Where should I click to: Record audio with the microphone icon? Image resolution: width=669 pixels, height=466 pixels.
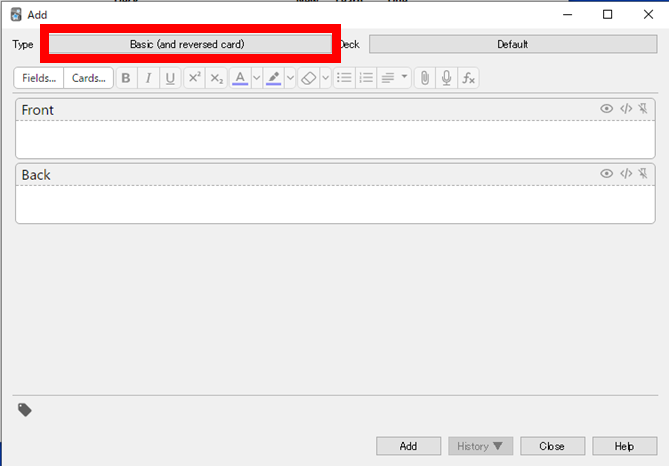point(447,78)
